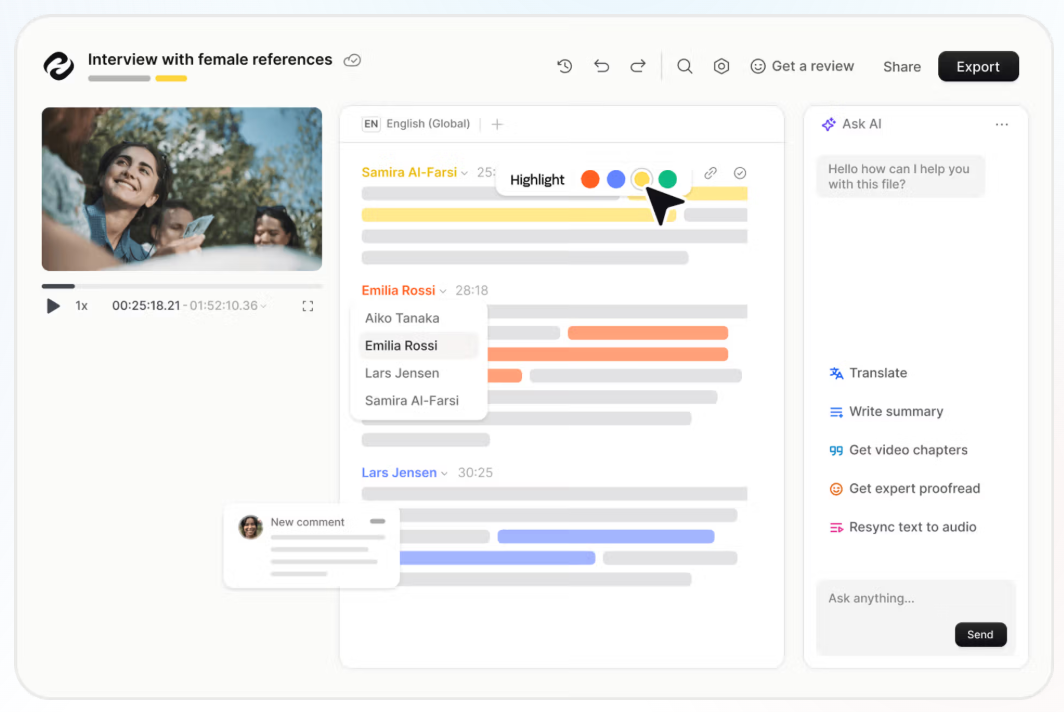Choose Lars Jensen from speaker list
Screen dimensions: 1064x712
point(402,373)
